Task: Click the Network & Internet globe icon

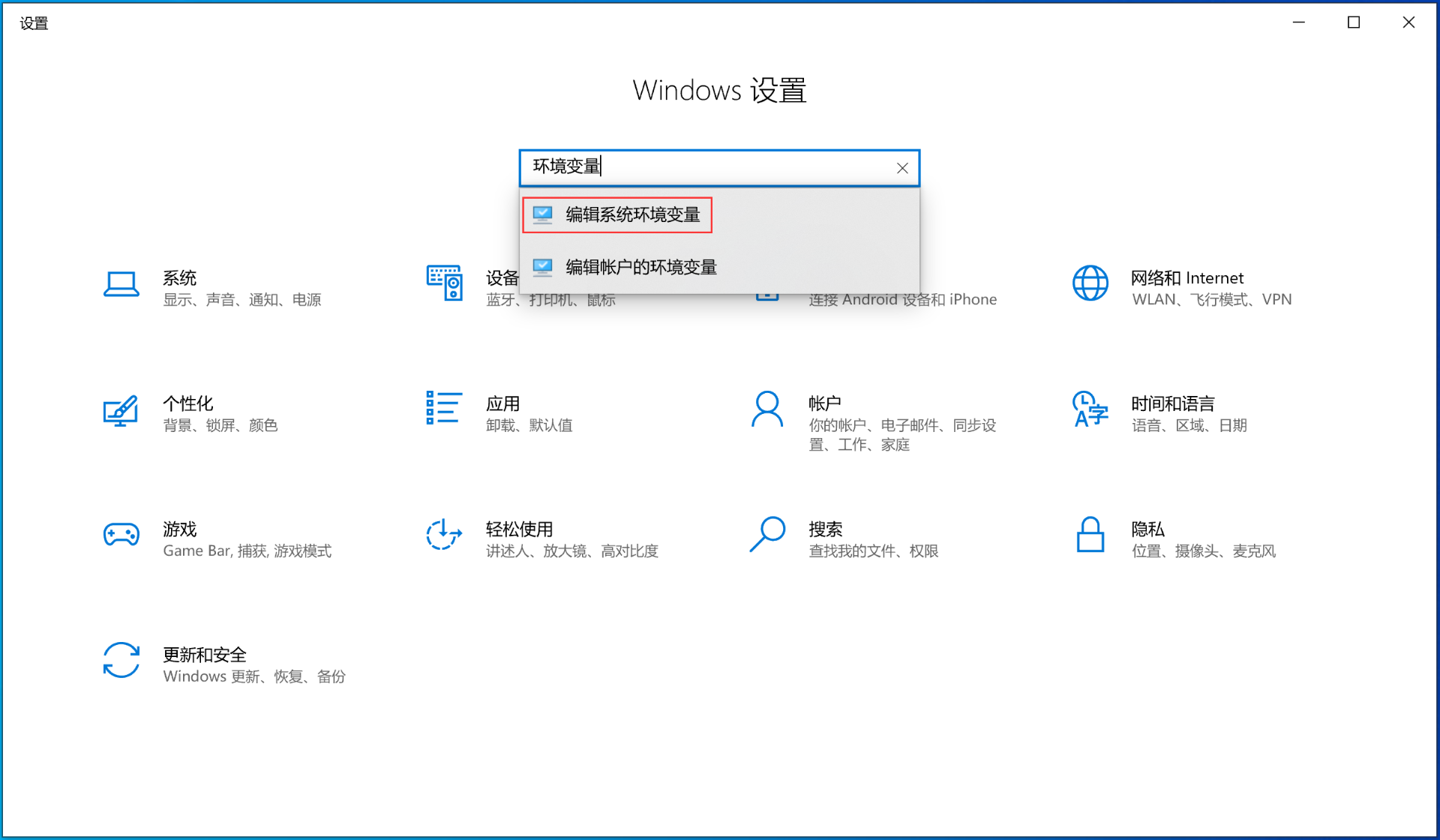Action: click(x=1090, y=283)
